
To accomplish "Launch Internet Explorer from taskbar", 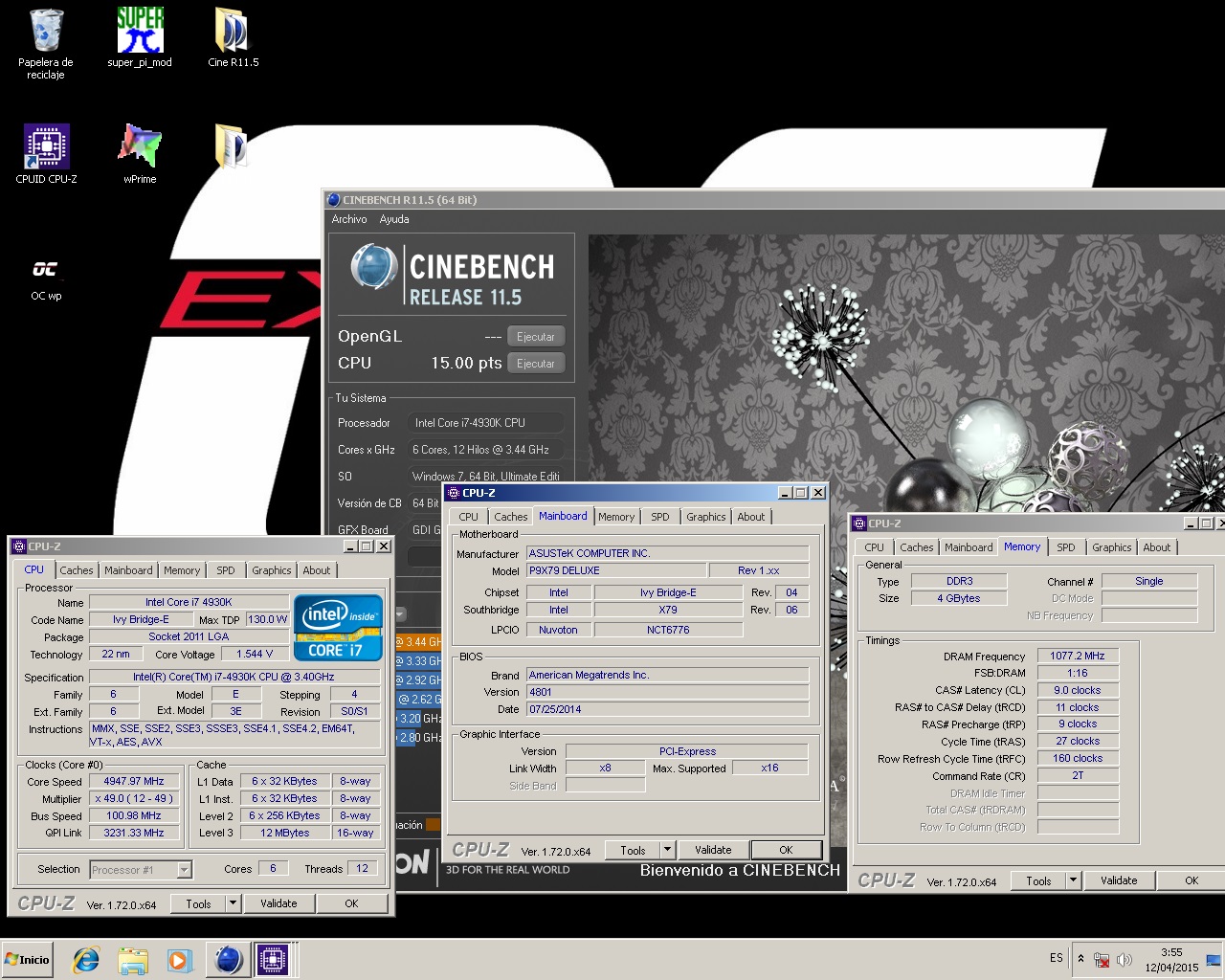I will coord(86,960).
